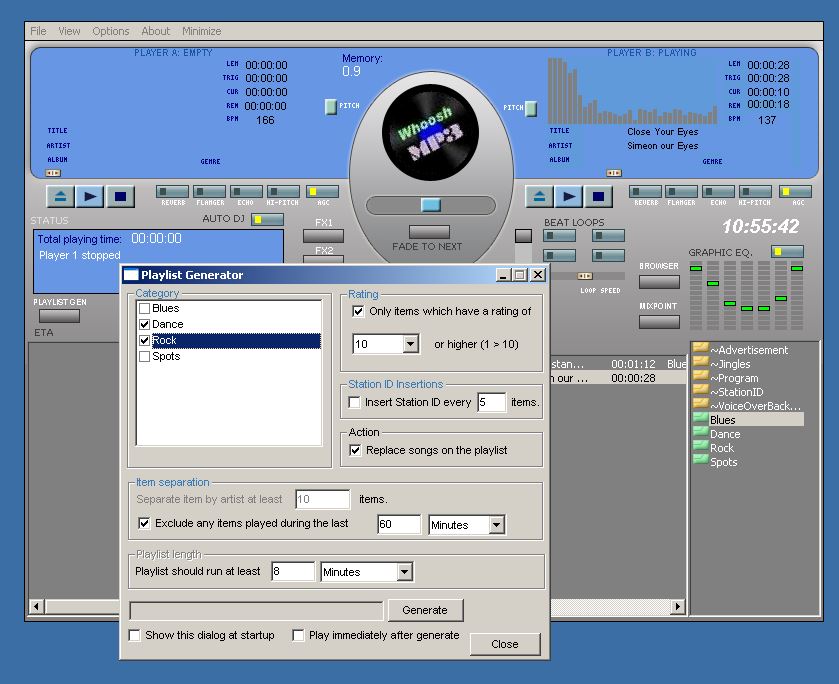Stop Player A playback
This screenshot has height=684, width=839.
pyautogui.click(x=120, y=196)
